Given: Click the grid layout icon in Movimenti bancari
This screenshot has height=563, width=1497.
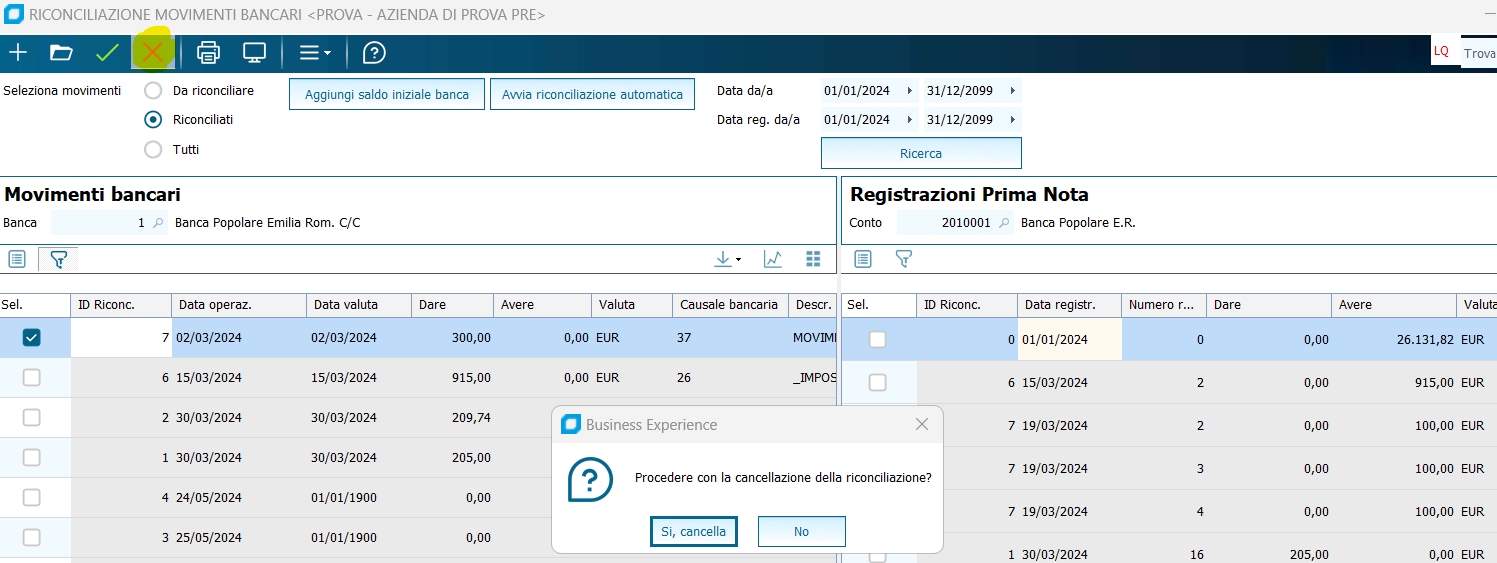Looking at the screenshot, I should coord(813,259).
